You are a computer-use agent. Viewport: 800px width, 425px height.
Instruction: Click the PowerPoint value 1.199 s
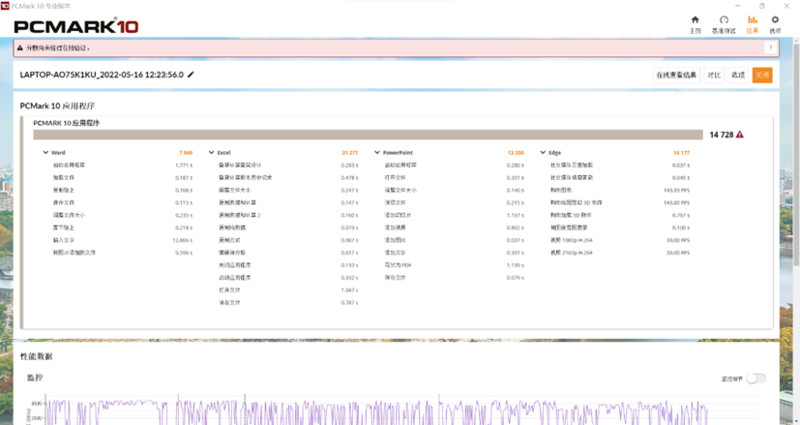[x=515, y=265]
